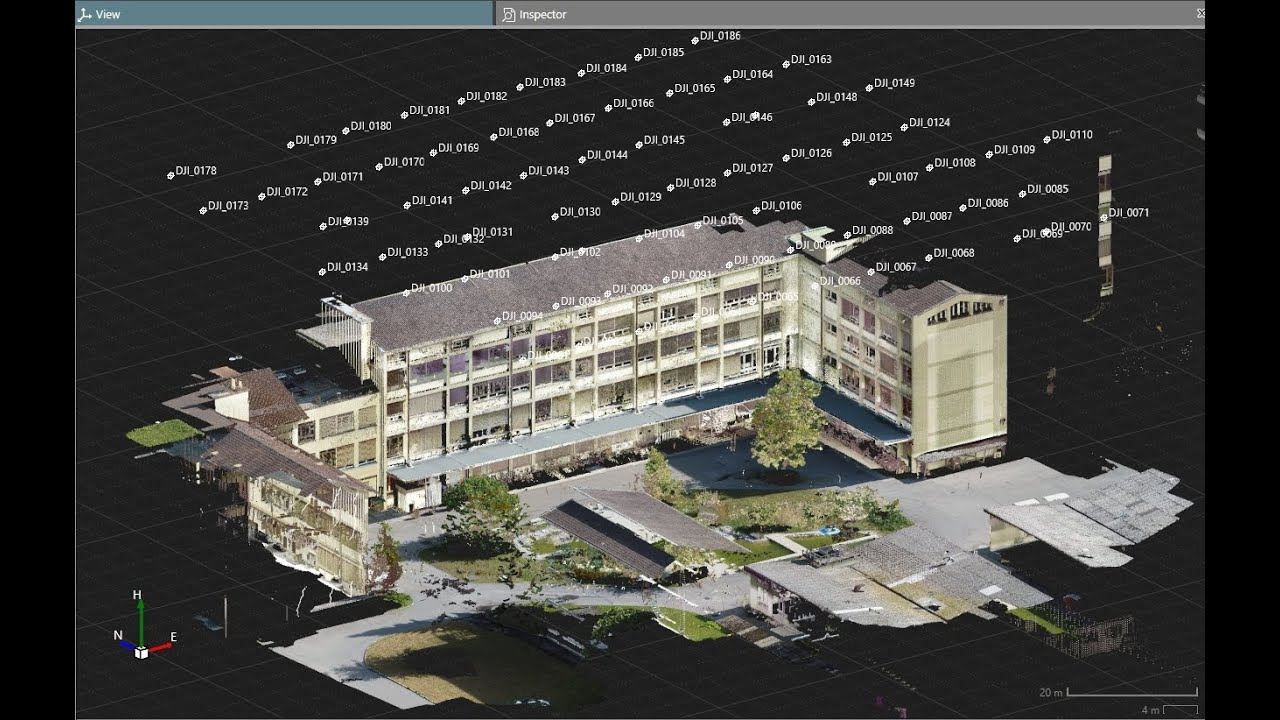
Task: Click the DJI_0087 camera label
Action: point(932,216)
